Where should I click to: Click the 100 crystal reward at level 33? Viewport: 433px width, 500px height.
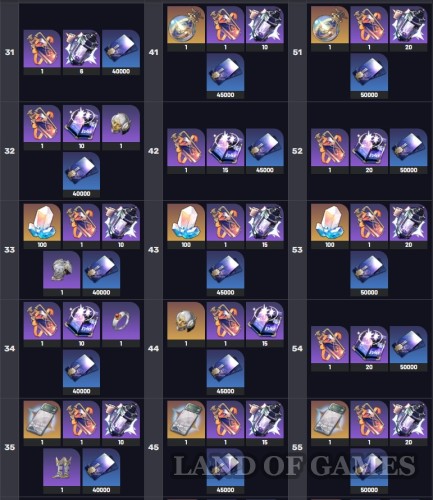(x=42, y=226)
